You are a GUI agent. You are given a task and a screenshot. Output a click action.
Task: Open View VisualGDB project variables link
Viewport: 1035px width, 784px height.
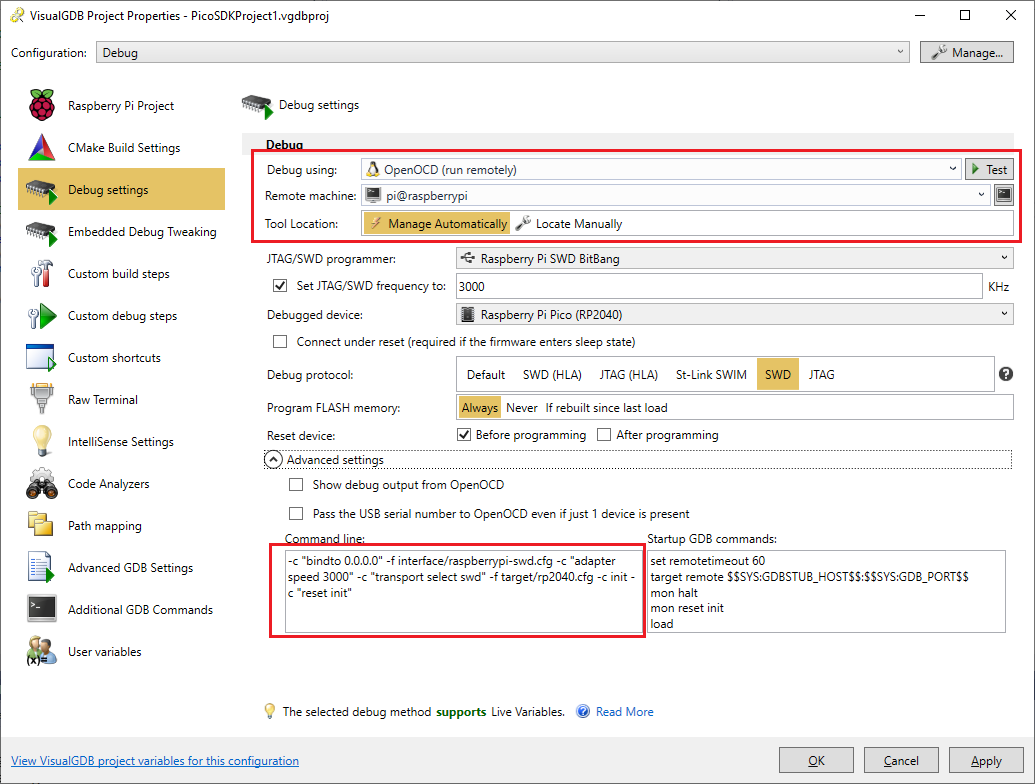pyautogui.click(x=155, y=761)
